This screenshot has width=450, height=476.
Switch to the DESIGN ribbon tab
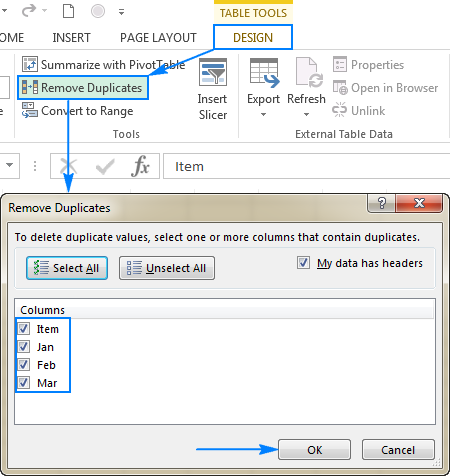[253, 37]
